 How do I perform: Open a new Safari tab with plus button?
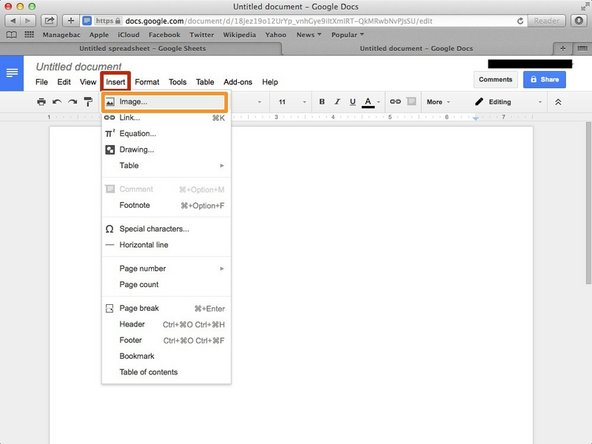563,48
